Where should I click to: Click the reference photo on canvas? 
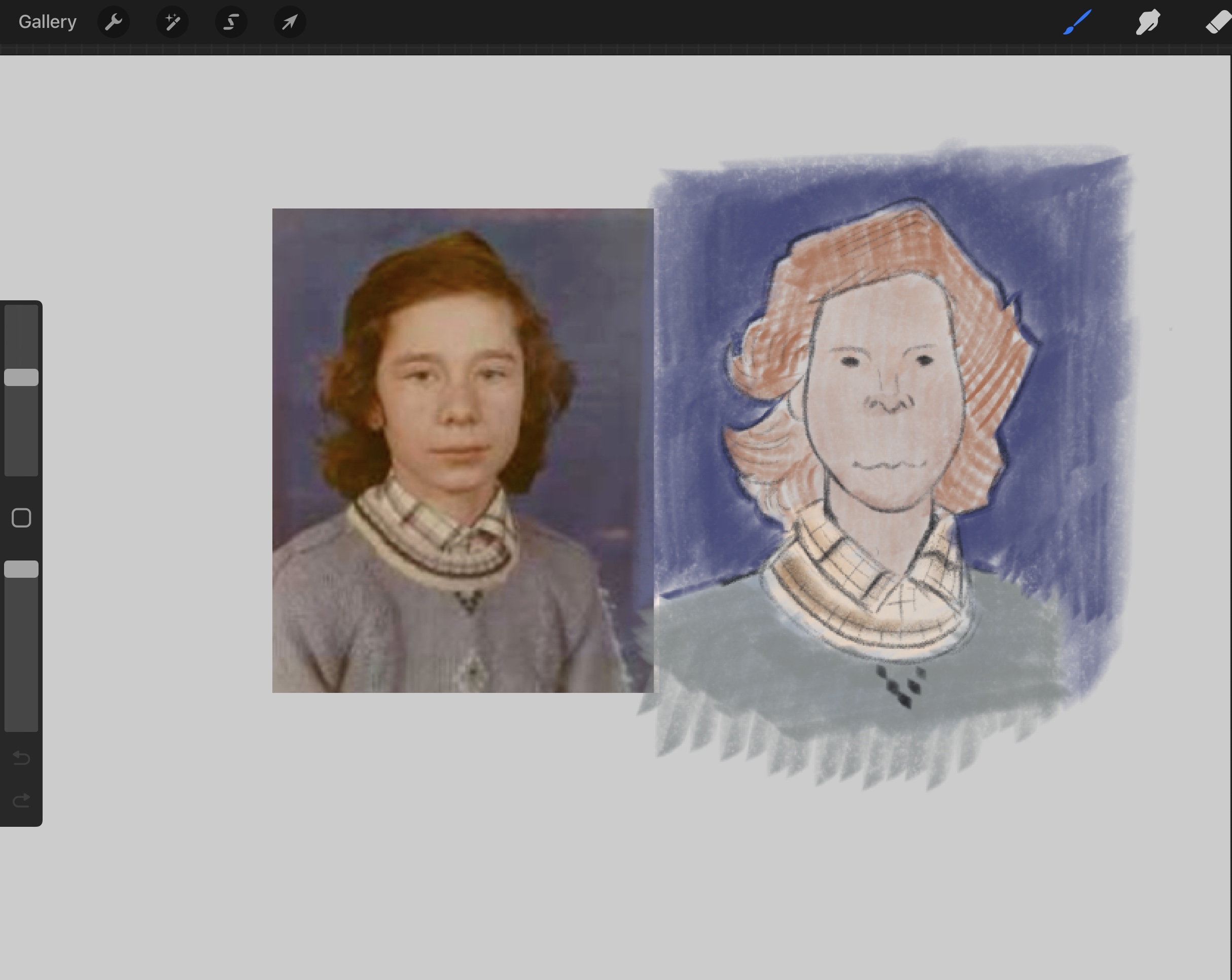point(463,450)
